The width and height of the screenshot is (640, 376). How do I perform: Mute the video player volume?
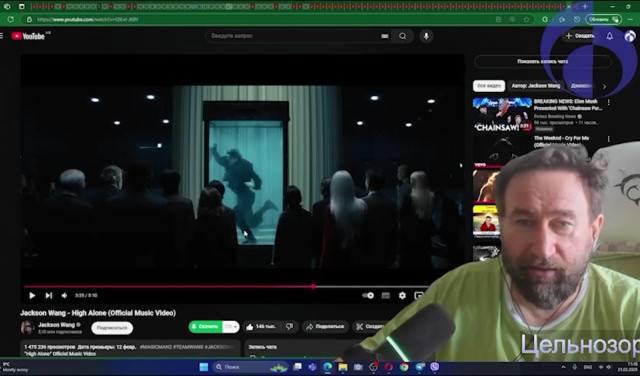click(x=64, y=296)
